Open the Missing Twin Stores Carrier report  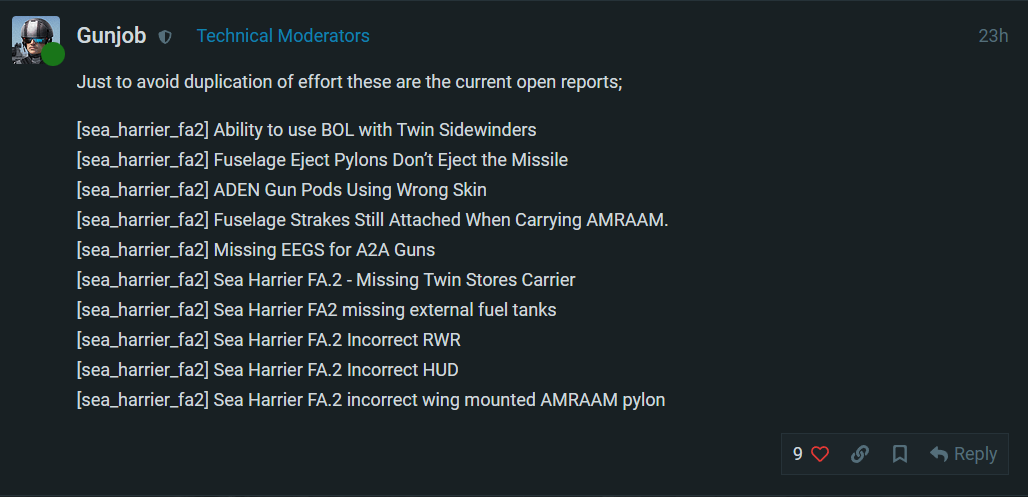point(326,280)
